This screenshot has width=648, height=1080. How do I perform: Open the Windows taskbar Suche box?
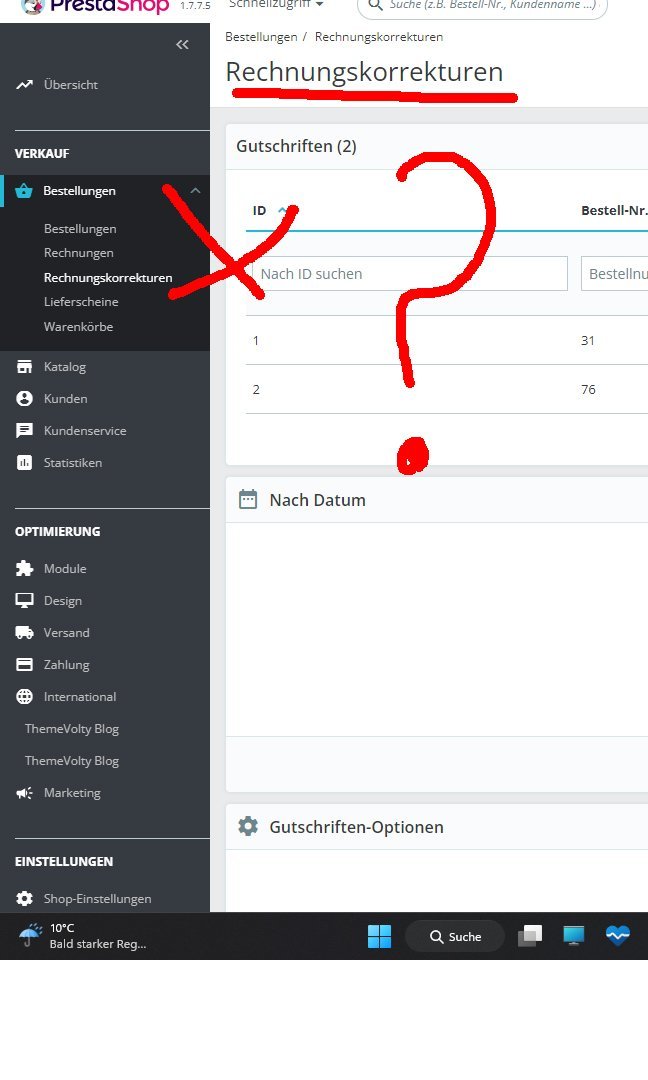(x=455, y=936)
